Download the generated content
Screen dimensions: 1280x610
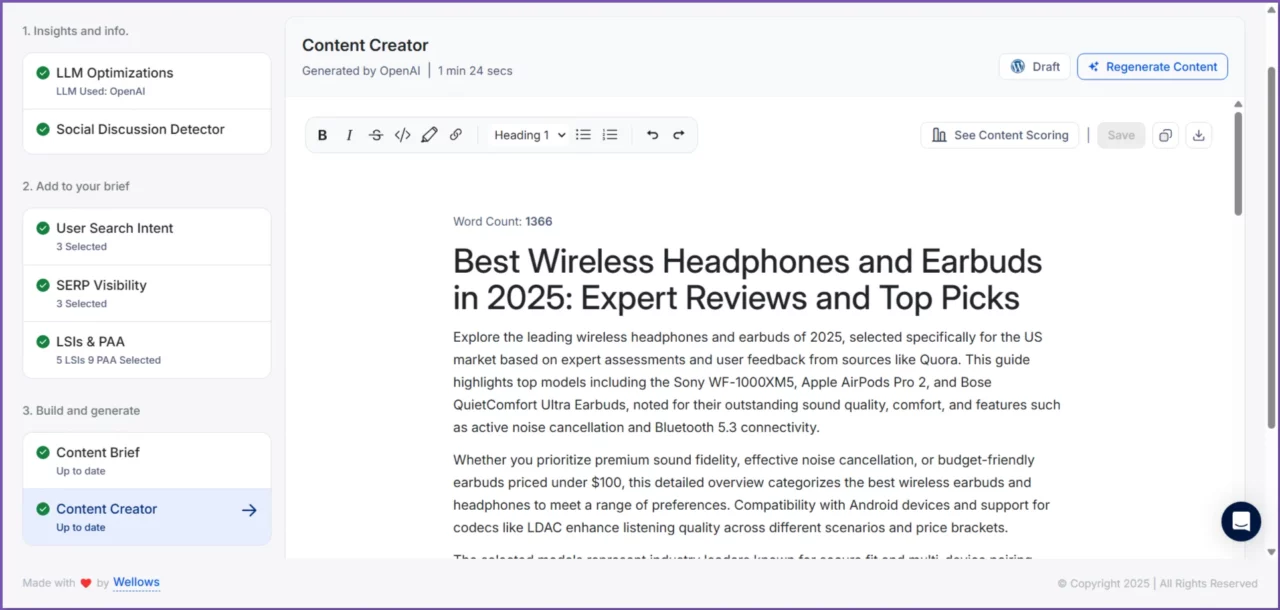[1198, 135]
